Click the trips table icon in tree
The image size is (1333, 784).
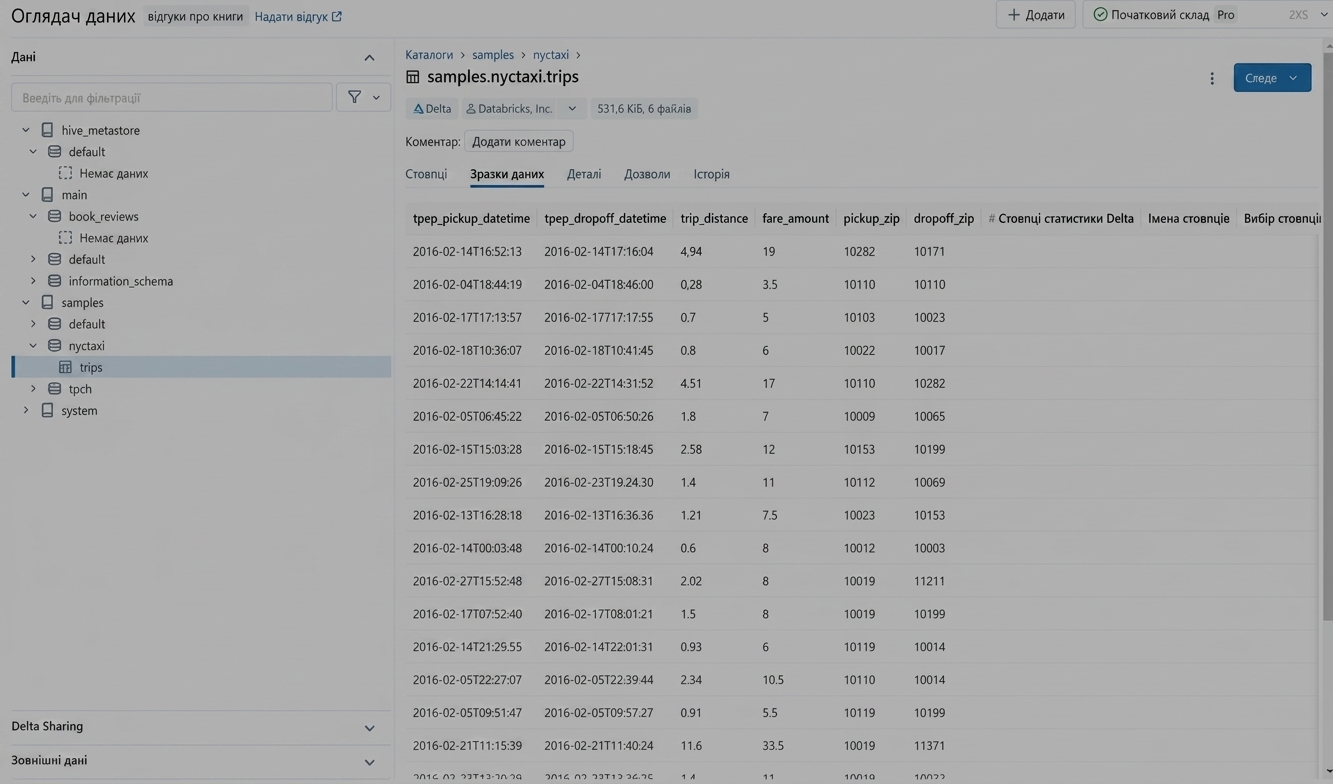tap(65, 367)
